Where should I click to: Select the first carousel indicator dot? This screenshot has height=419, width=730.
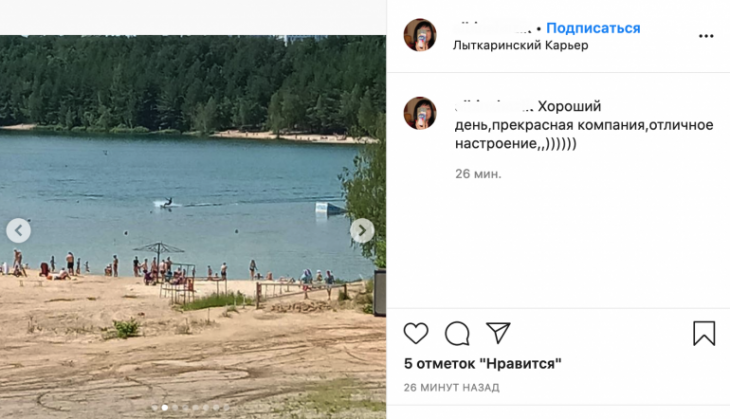(x=155, y=408)
